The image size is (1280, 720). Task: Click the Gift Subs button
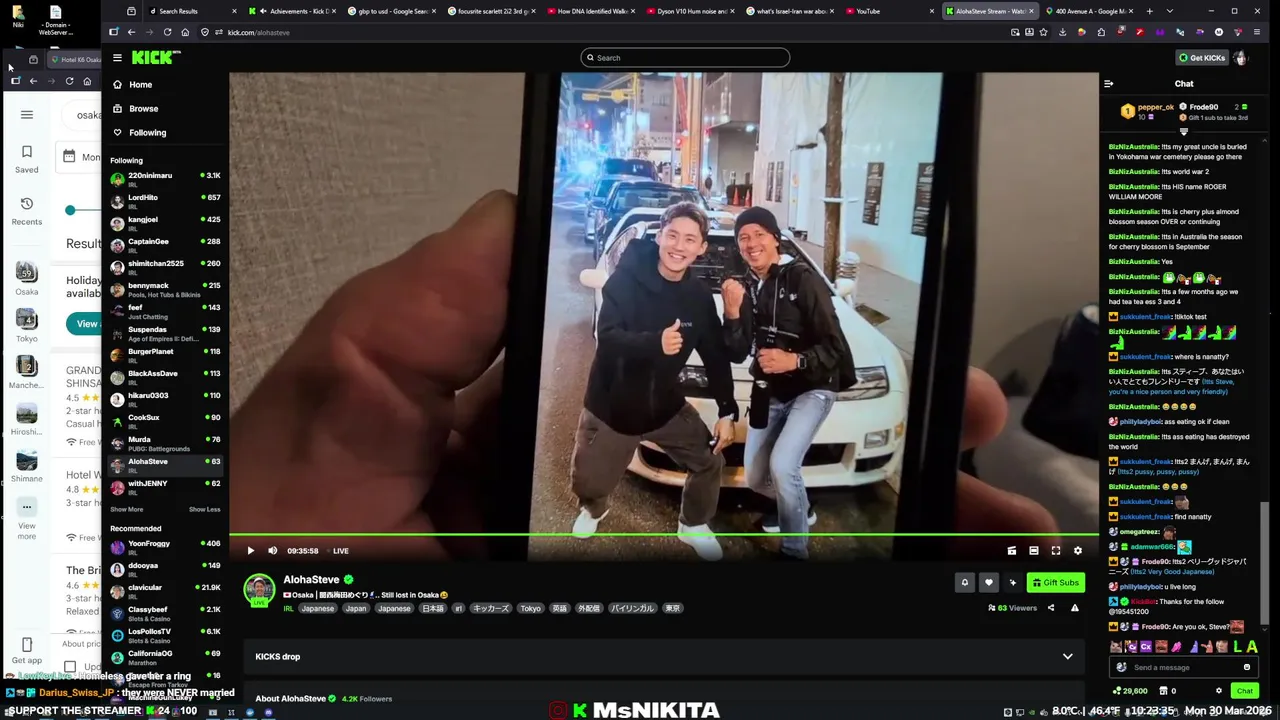[1056, 582]
